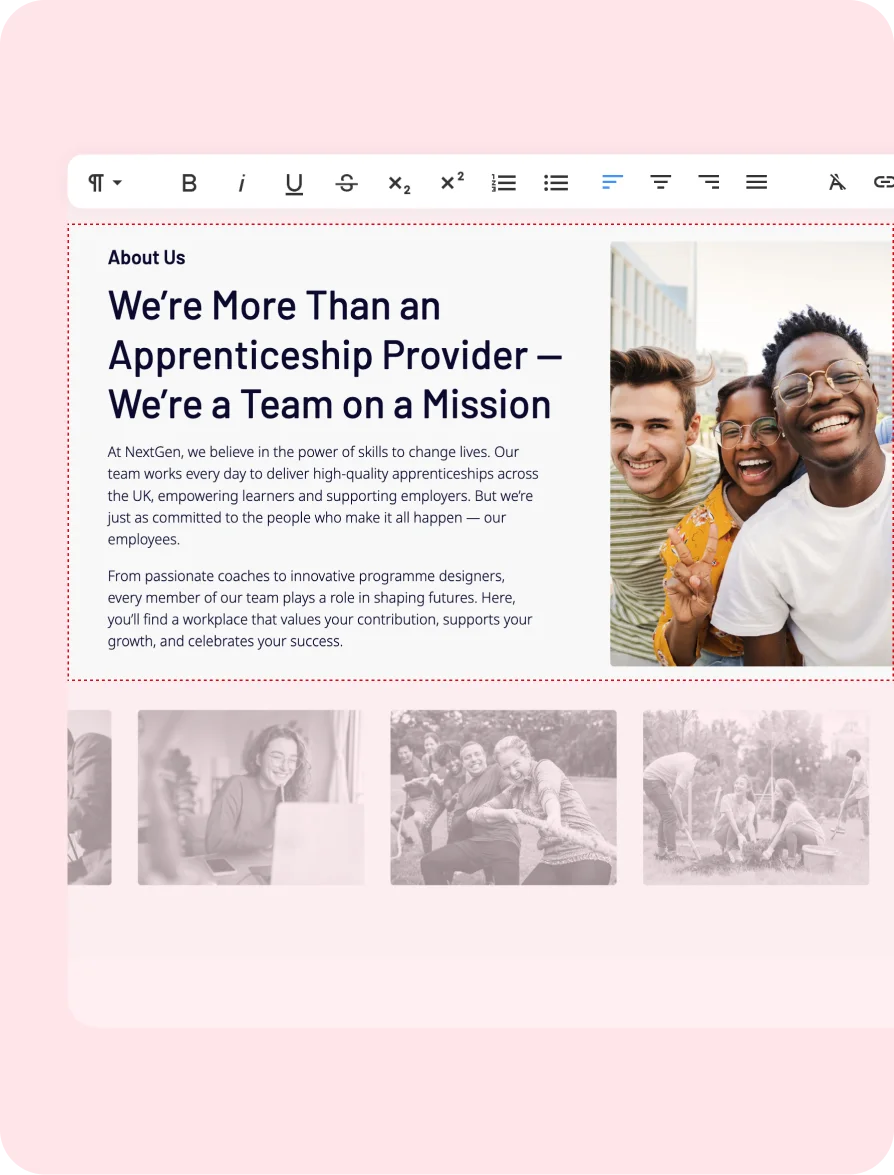Viewport: 894px width, 1175px height.
Task: Select center text alignment
Action: (660, 182)
